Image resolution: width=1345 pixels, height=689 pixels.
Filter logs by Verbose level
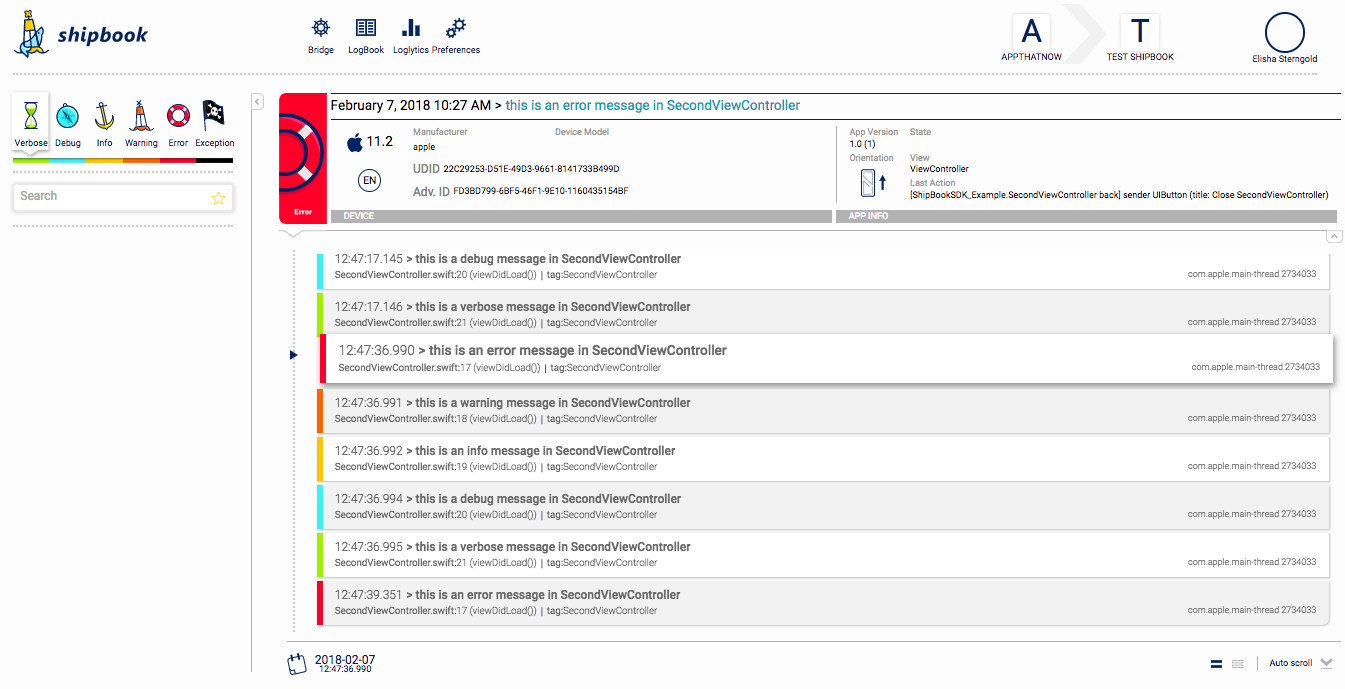click(x=31, y=123)
